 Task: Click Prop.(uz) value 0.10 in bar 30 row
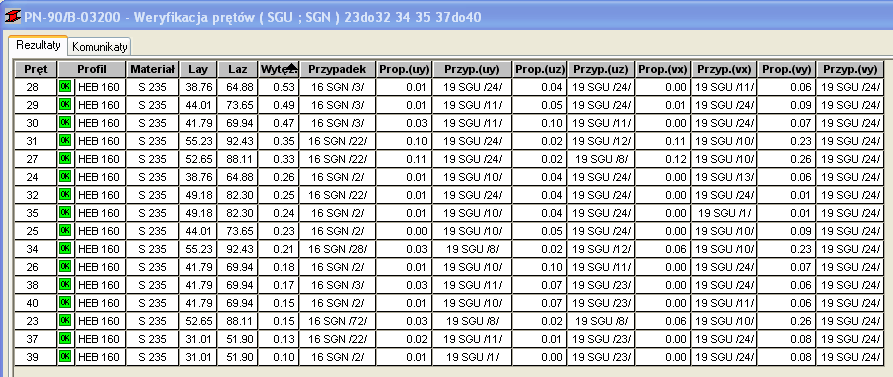pyautogui.click(x=539, y=123)
